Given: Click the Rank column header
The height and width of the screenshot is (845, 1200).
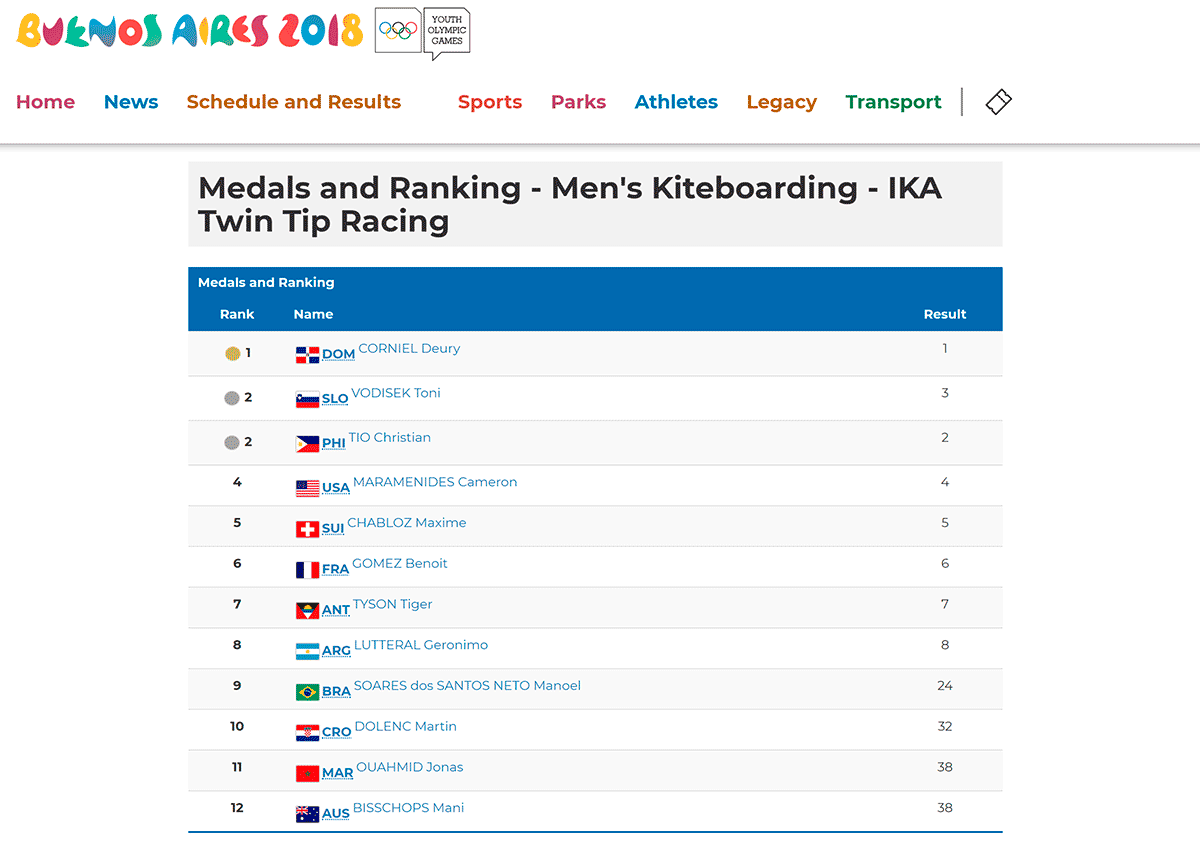Looking at the screenshot, I should (237, 314).
